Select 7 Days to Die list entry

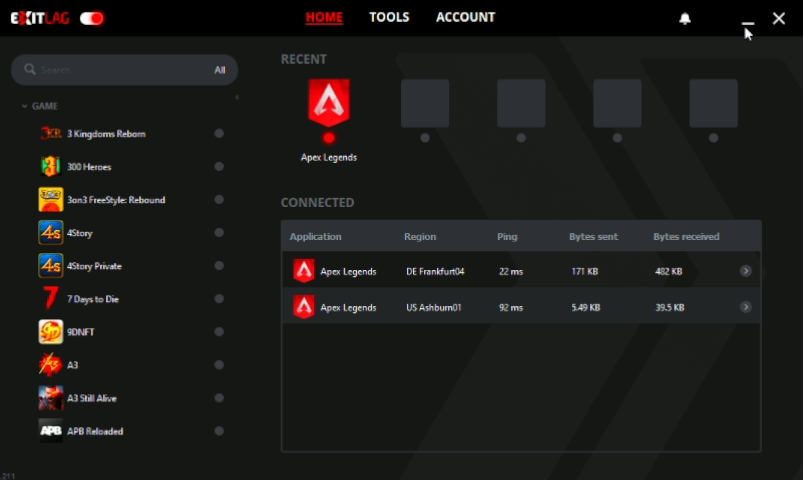click(93, 299)
